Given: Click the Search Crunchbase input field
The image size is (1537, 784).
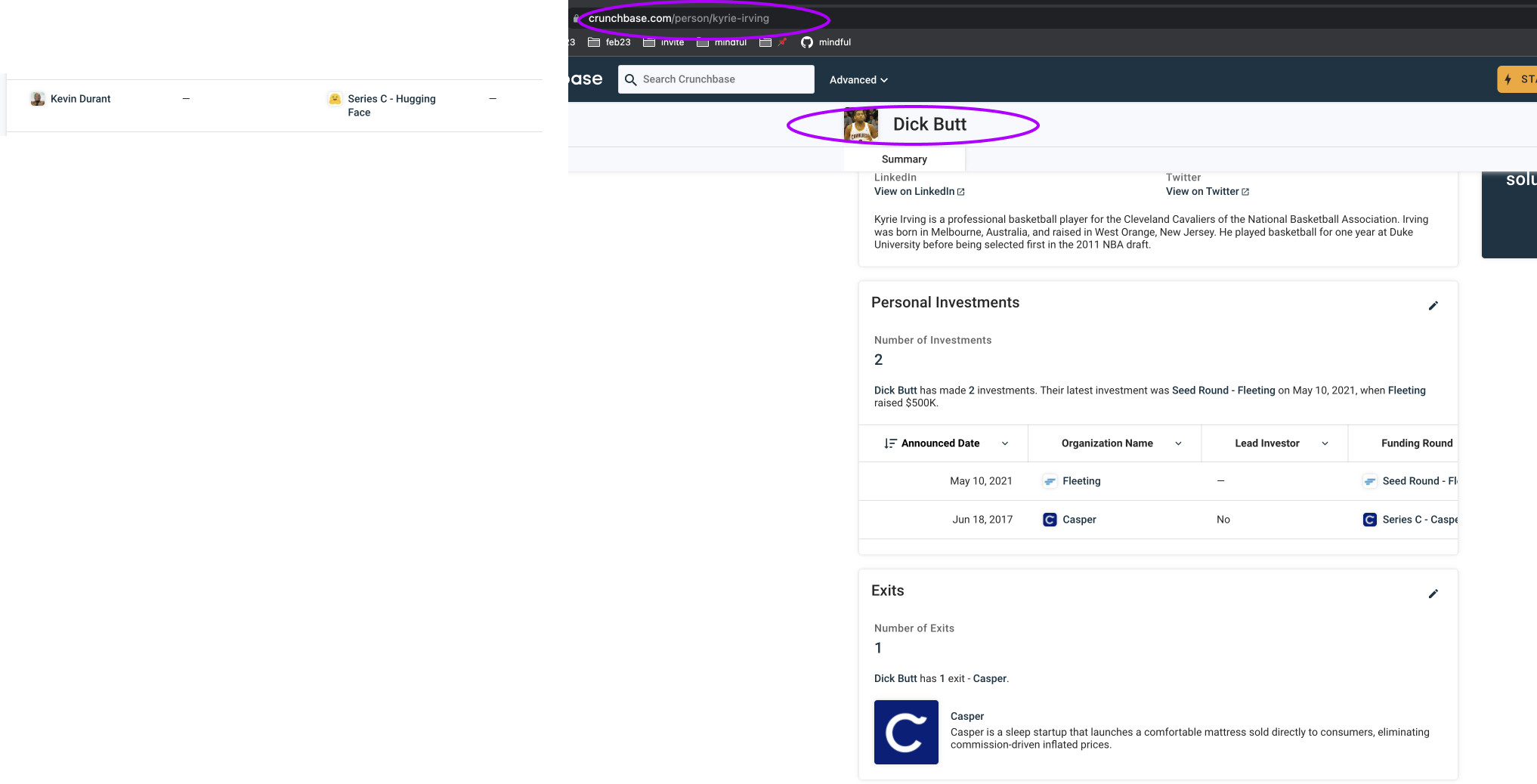Looking at the screenshot, I should click(x=716, y=79).
